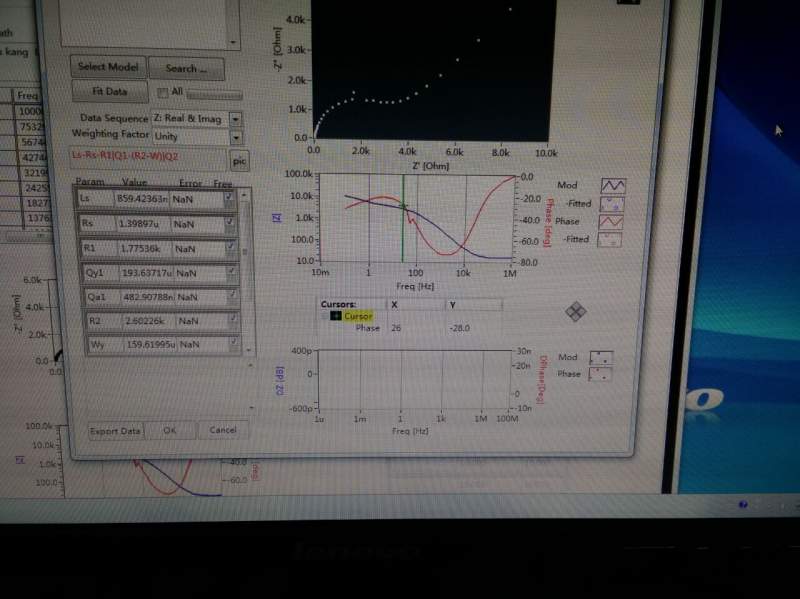Click the weighting progress bar next to All
The height and width of the screenshot is (599, 800).
click(214, 94)
